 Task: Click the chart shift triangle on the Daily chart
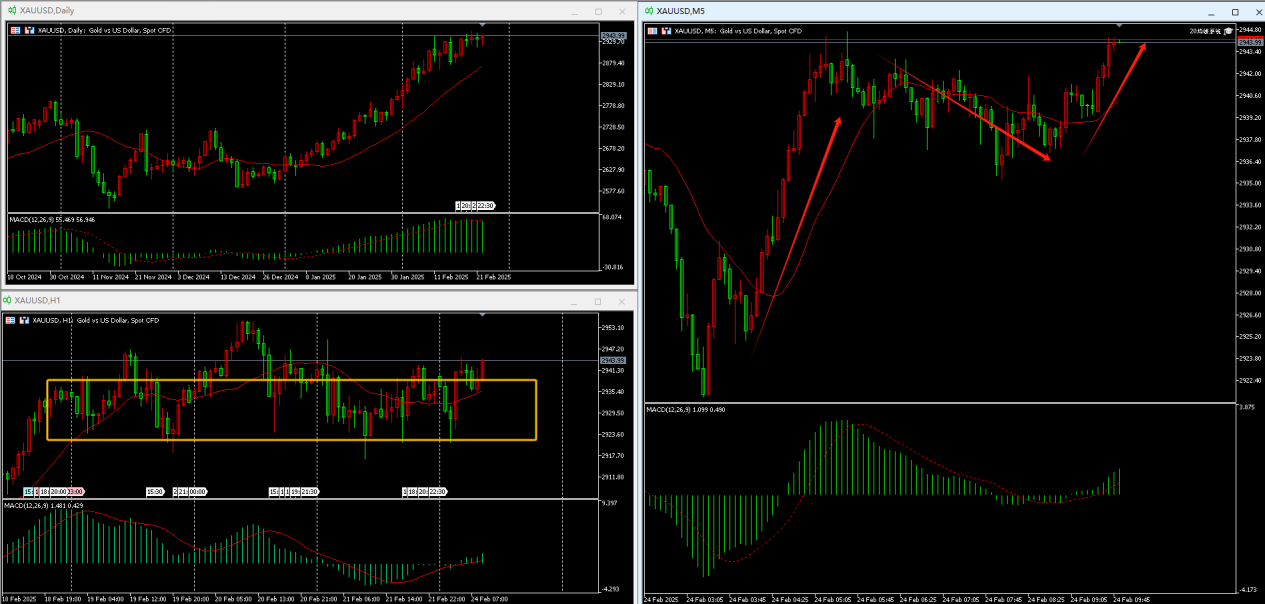483,24
